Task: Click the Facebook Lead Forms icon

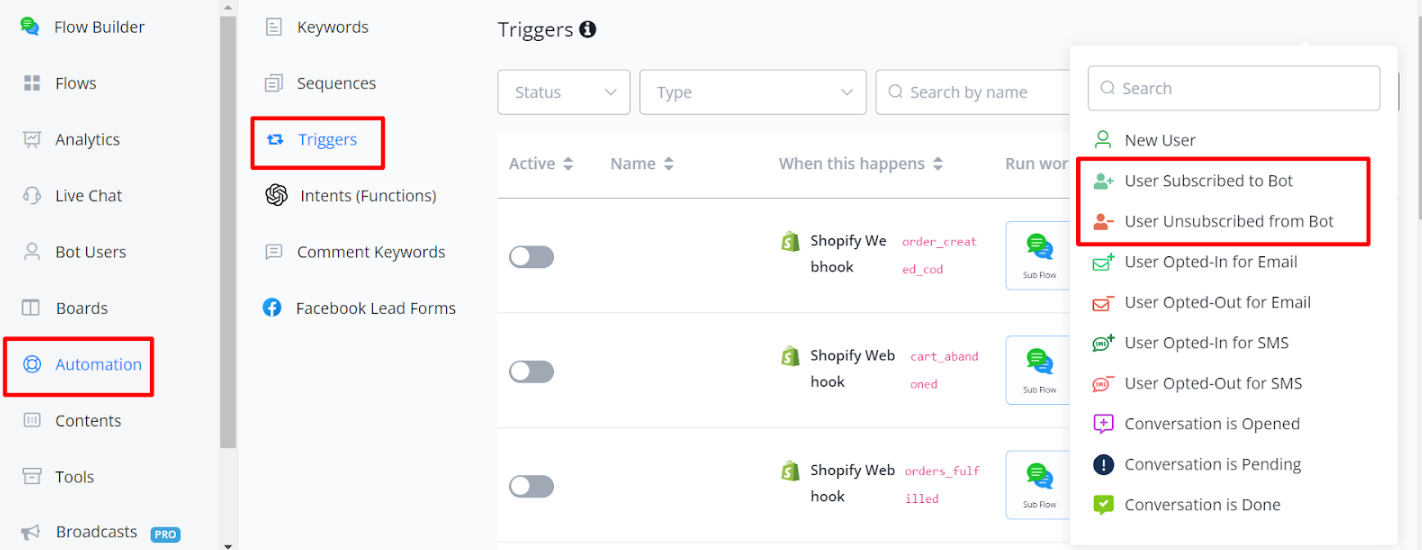Action: click(272, 308)
